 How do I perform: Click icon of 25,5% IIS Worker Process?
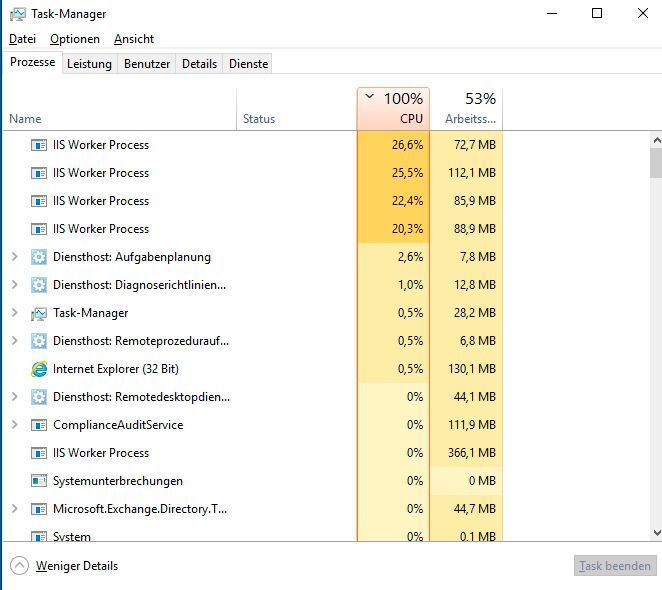coord(39,173)
